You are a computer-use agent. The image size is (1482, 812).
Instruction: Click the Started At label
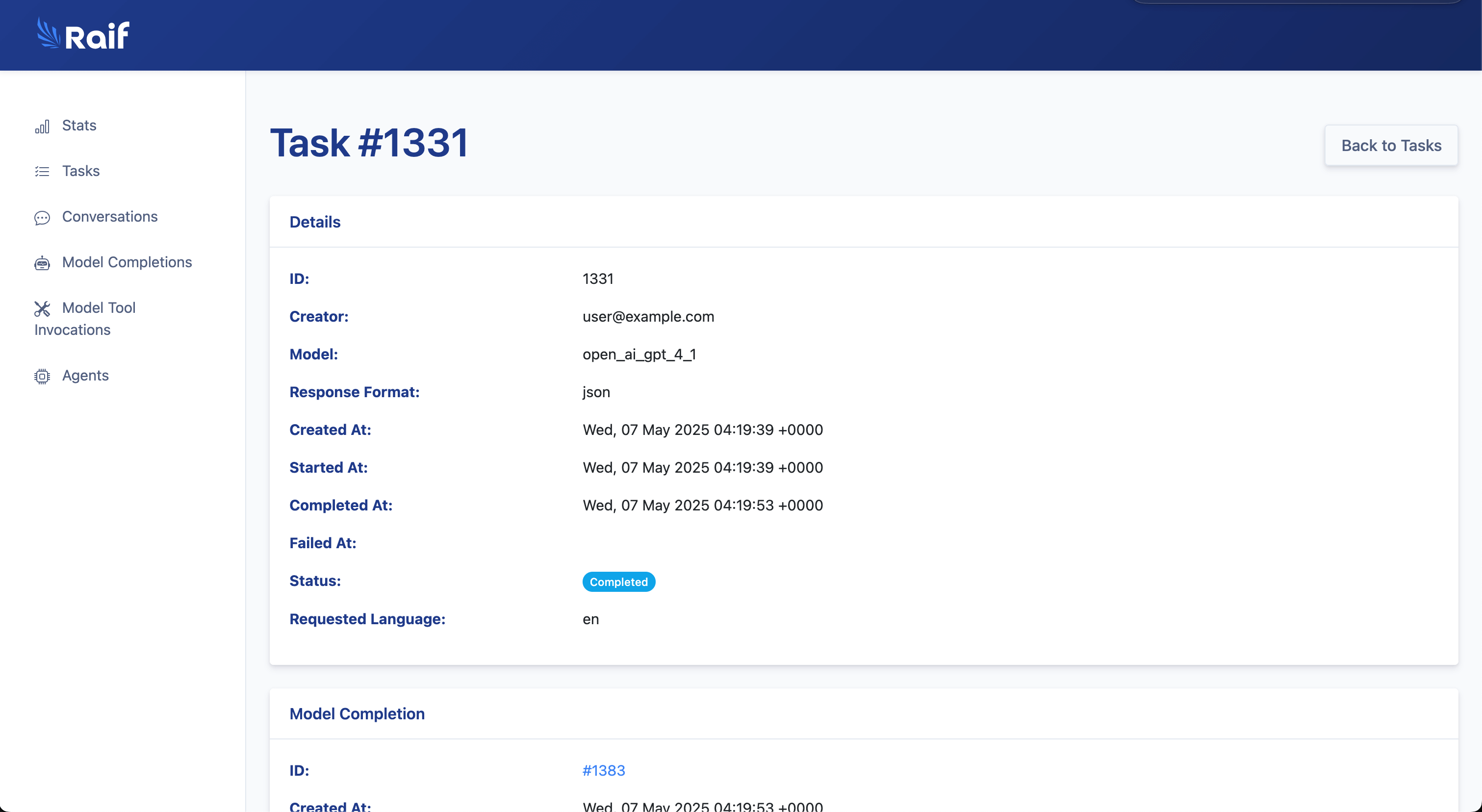[328, 467]
